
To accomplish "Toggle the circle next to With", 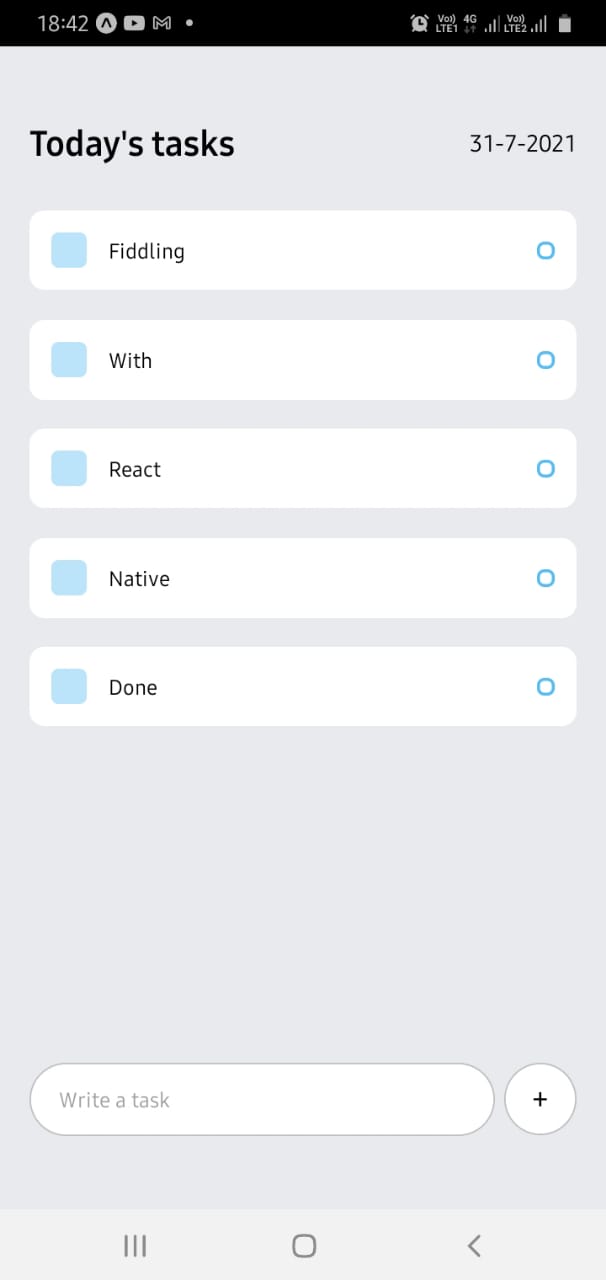I will tap(545, 359).
